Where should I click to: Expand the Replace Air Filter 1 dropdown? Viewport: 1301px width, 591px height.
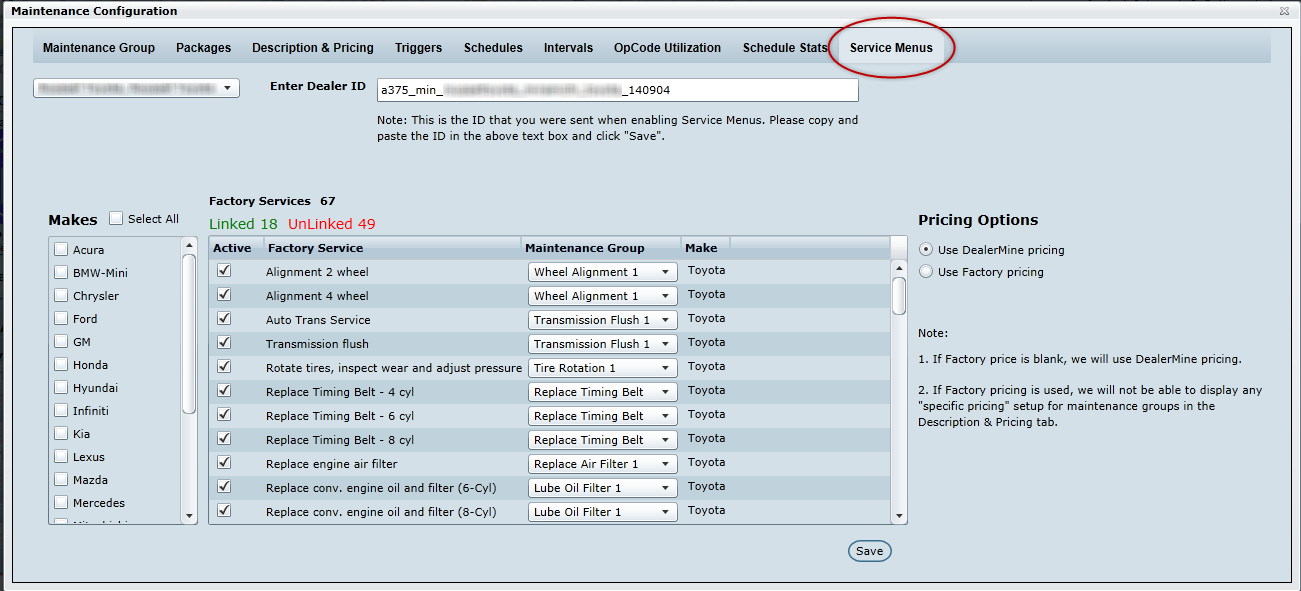point(602,464)
